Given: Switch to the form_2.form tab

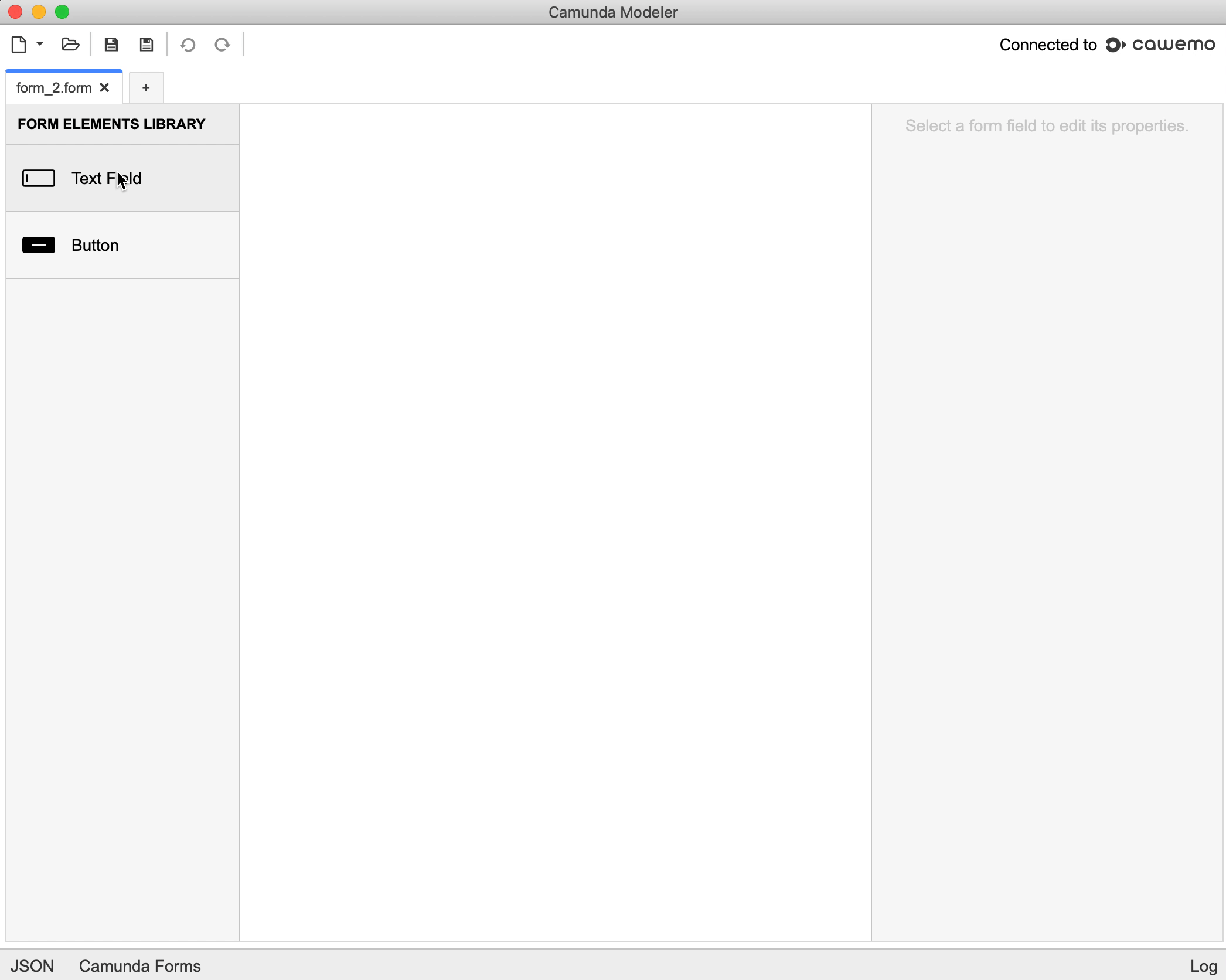Looking at the screenshot, I should coord(54,87).
